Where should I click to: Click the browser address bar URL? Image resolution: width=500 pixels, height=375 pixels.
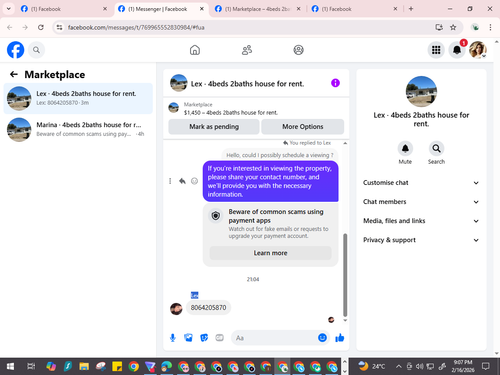[x=136, y=27]
